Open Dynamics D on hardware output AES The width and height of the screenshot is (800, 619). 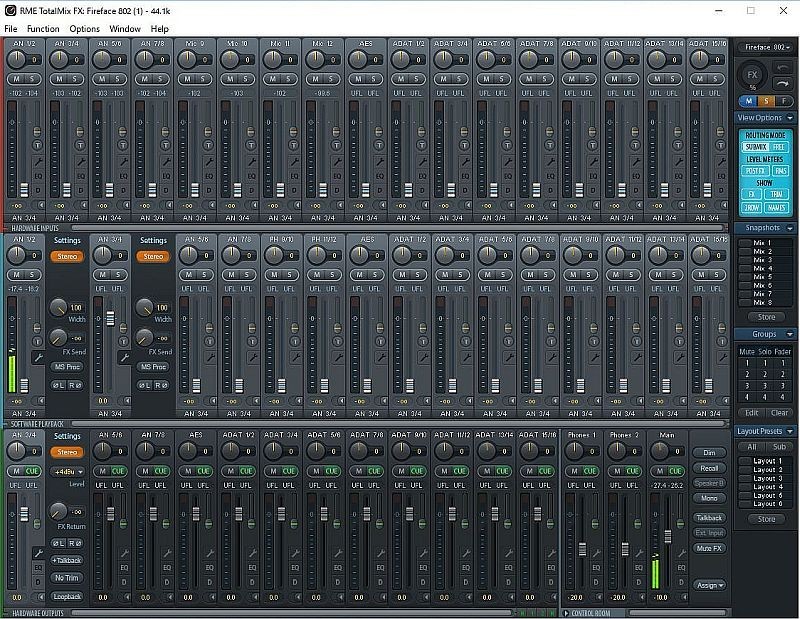209,582
